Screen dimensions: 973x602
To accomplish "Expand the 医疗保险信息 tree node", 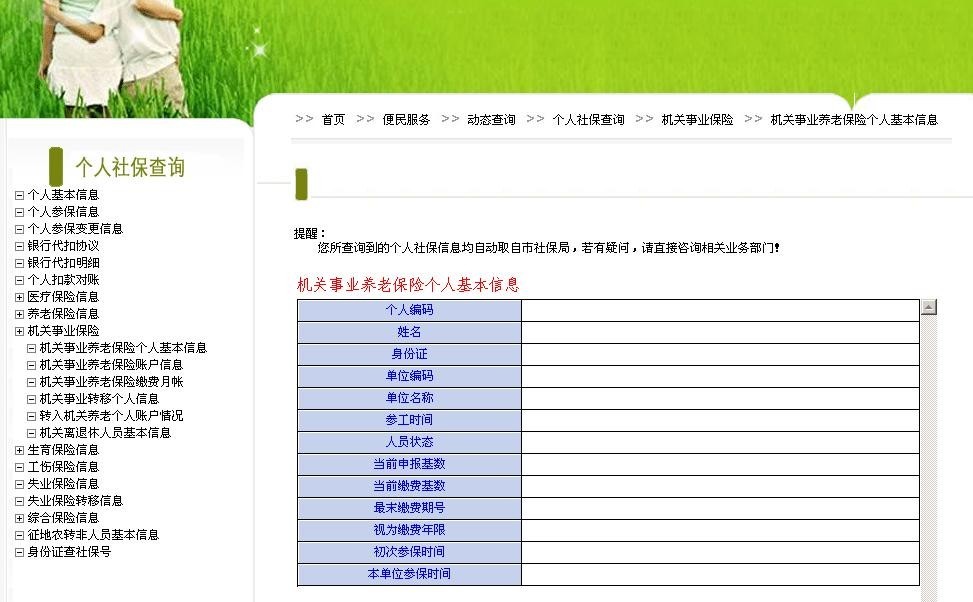I will click(x=17, y=294).
